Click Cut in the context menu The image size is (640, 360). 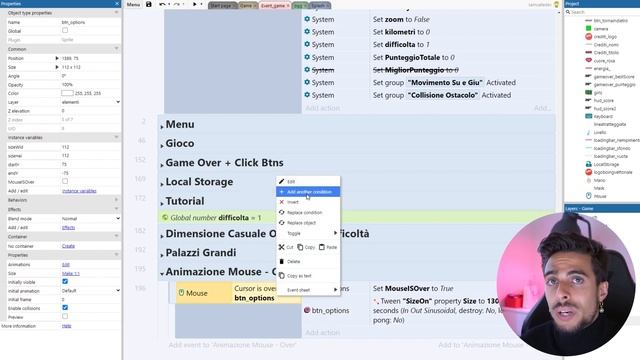pyautogui.click(x=286, y=247)
